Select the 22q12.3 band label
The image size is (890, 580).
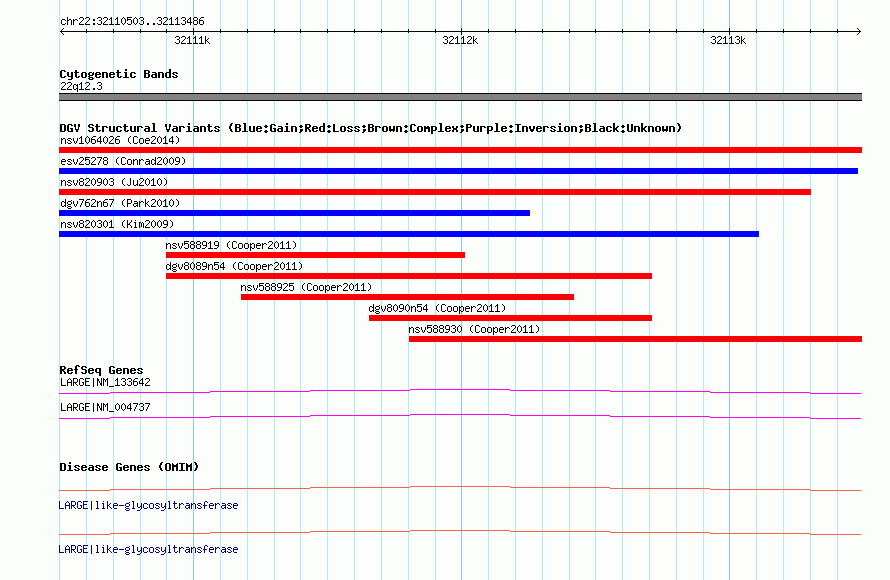pos(81,86)
